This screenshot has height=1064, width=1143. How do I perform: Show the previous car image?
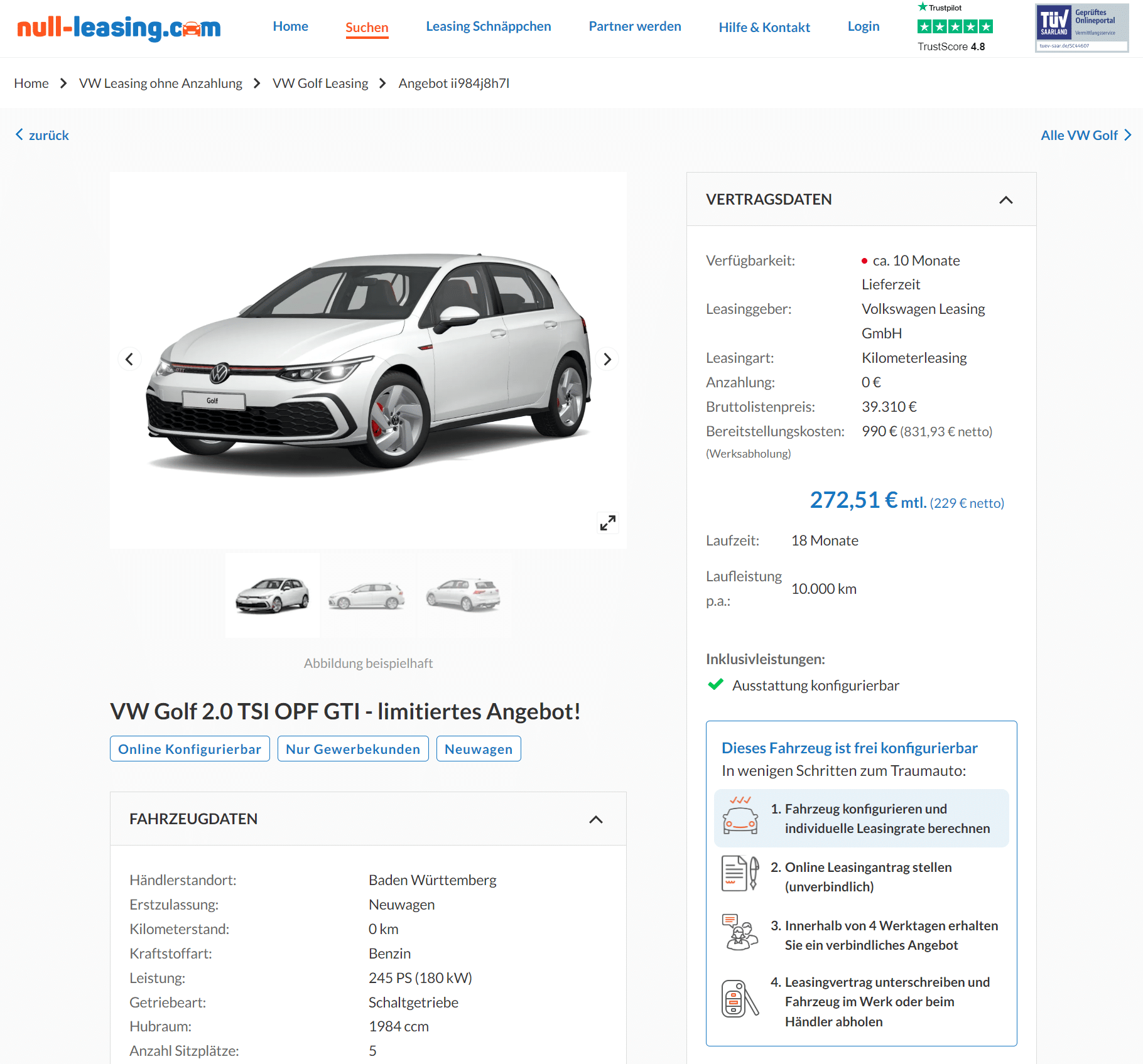coord(129,359)
